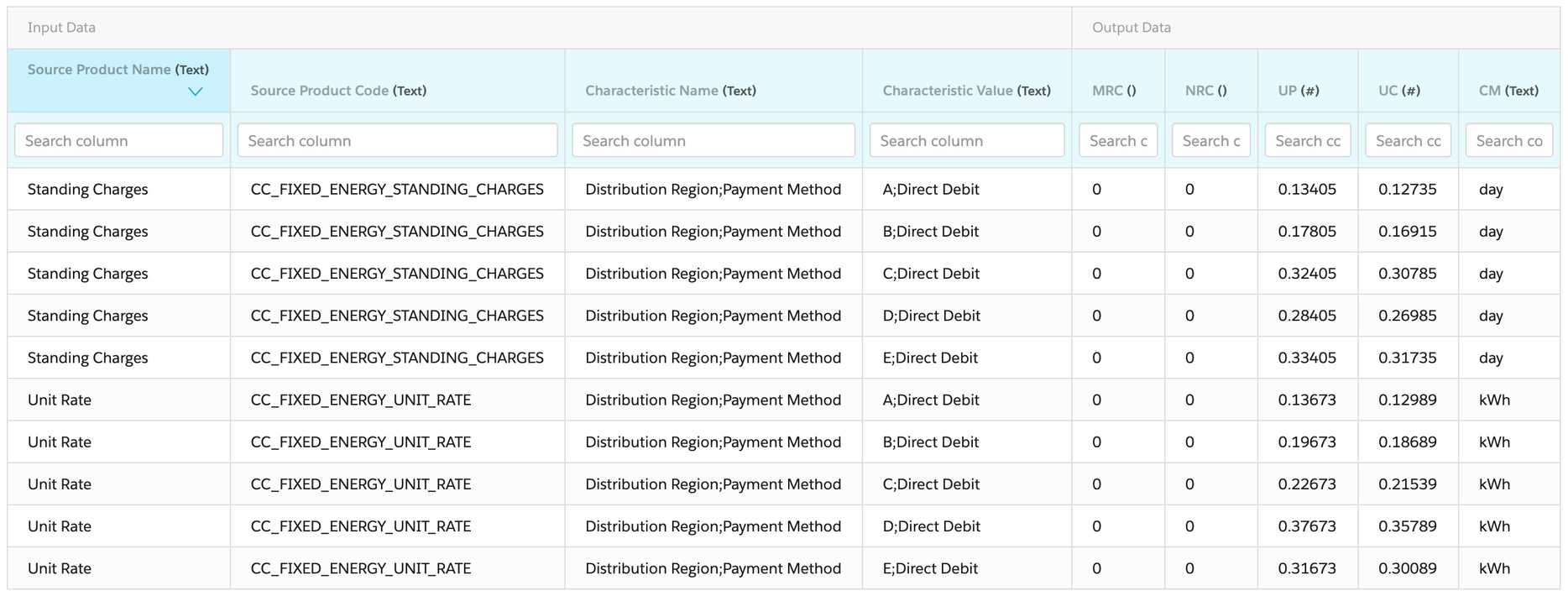Viewport: 1568px width, 596px height.
Task: Click UP value 0.17805
Action: click(1307, 232)
